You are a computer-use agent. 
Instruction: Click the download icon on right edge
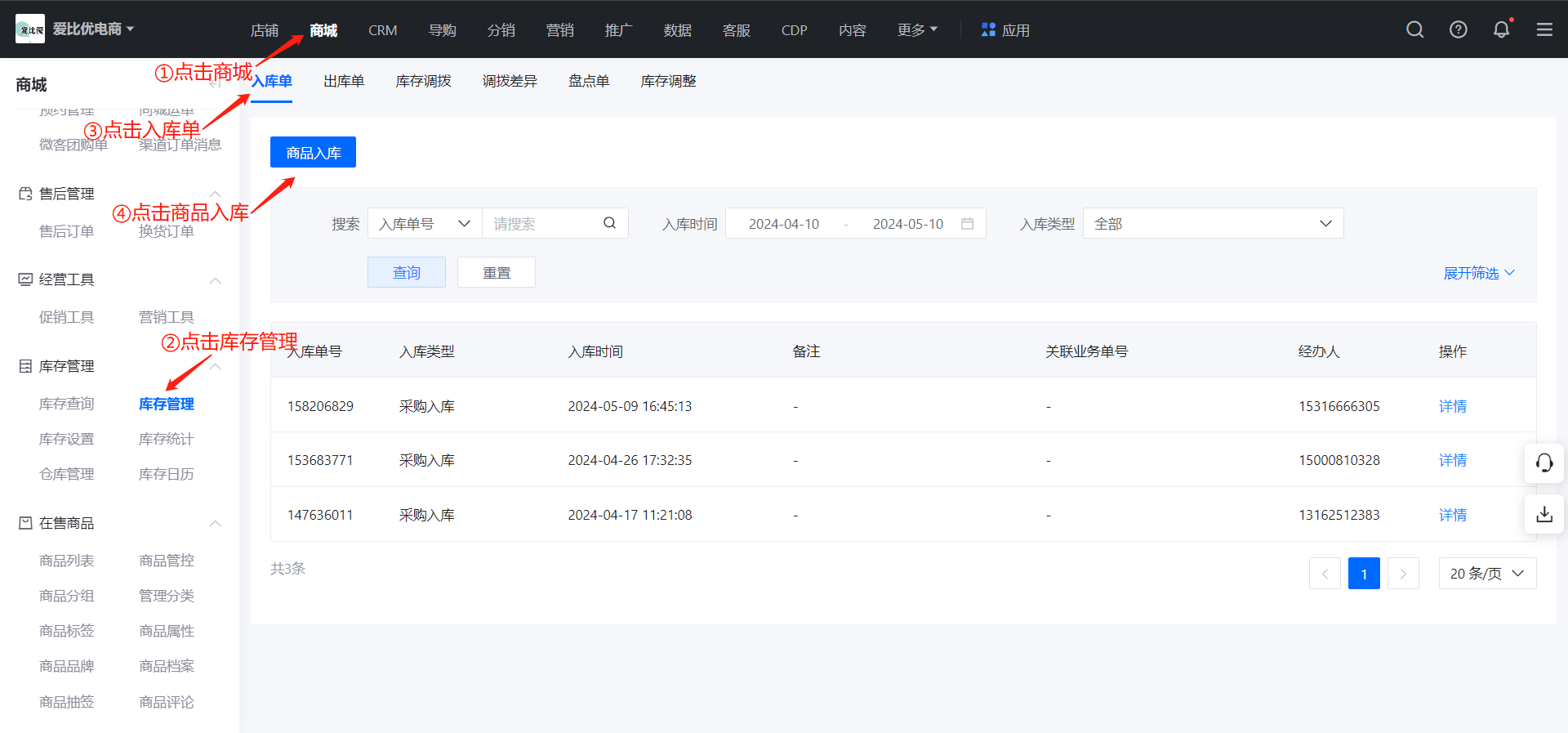pyautogui.click(x=1544, y=515)
